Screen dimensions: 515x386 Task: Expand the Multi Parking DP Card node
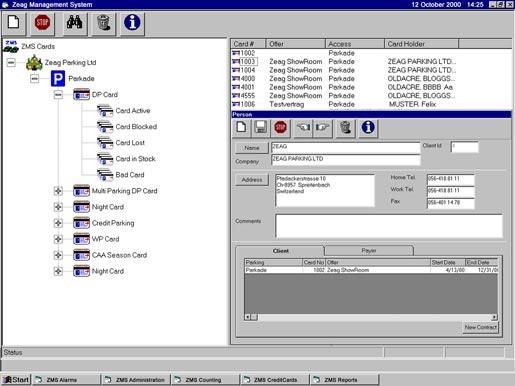pyautogui.click(x=58, y=191)
